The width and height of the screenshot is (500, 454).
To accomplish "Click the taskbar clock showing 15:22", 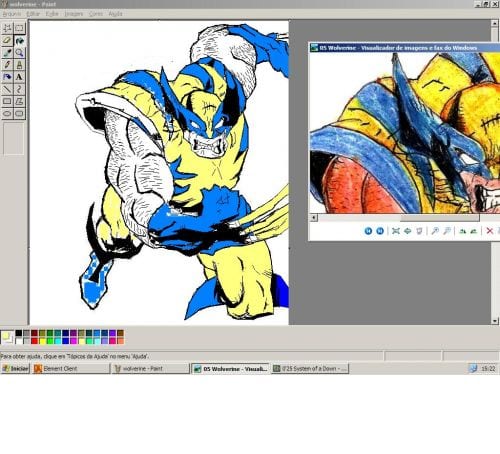I will pos(488,369).
